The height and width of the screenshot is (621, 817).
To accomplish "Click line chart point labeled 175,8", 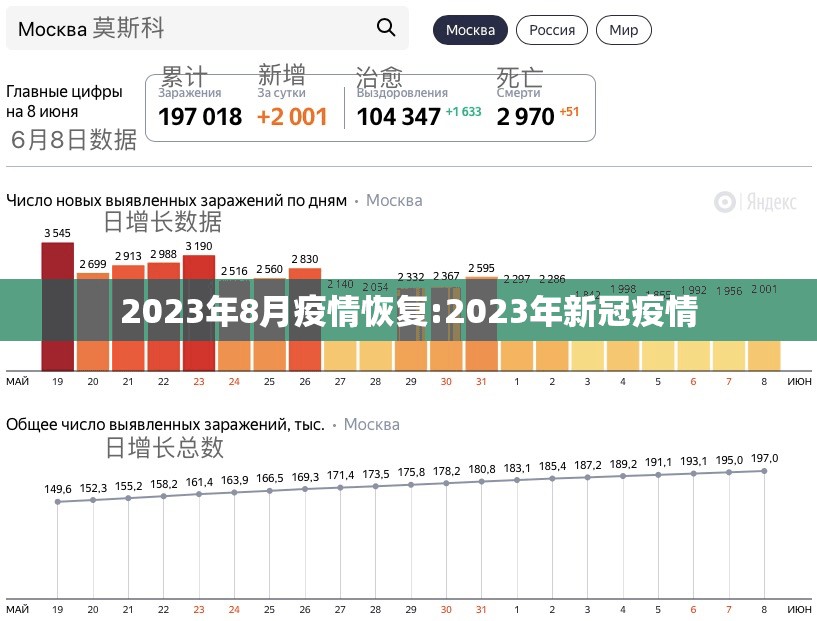I will tap(411, 485).
